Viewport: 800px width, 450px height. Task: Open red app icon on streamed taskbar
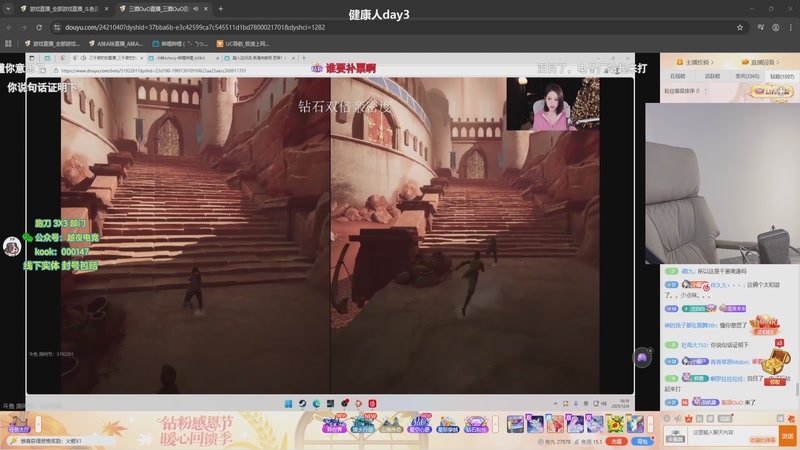pos(372,404)
